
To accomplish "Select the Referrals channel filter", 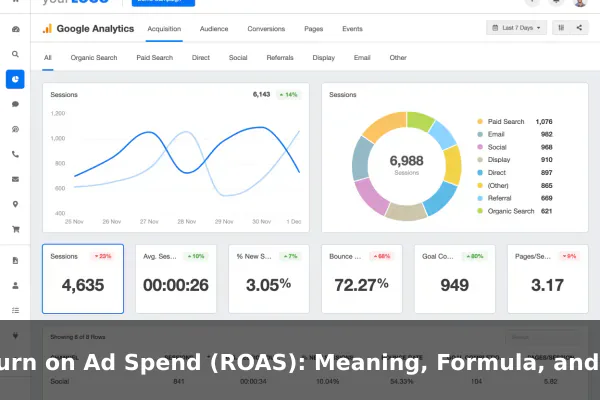I will (280, 57).
